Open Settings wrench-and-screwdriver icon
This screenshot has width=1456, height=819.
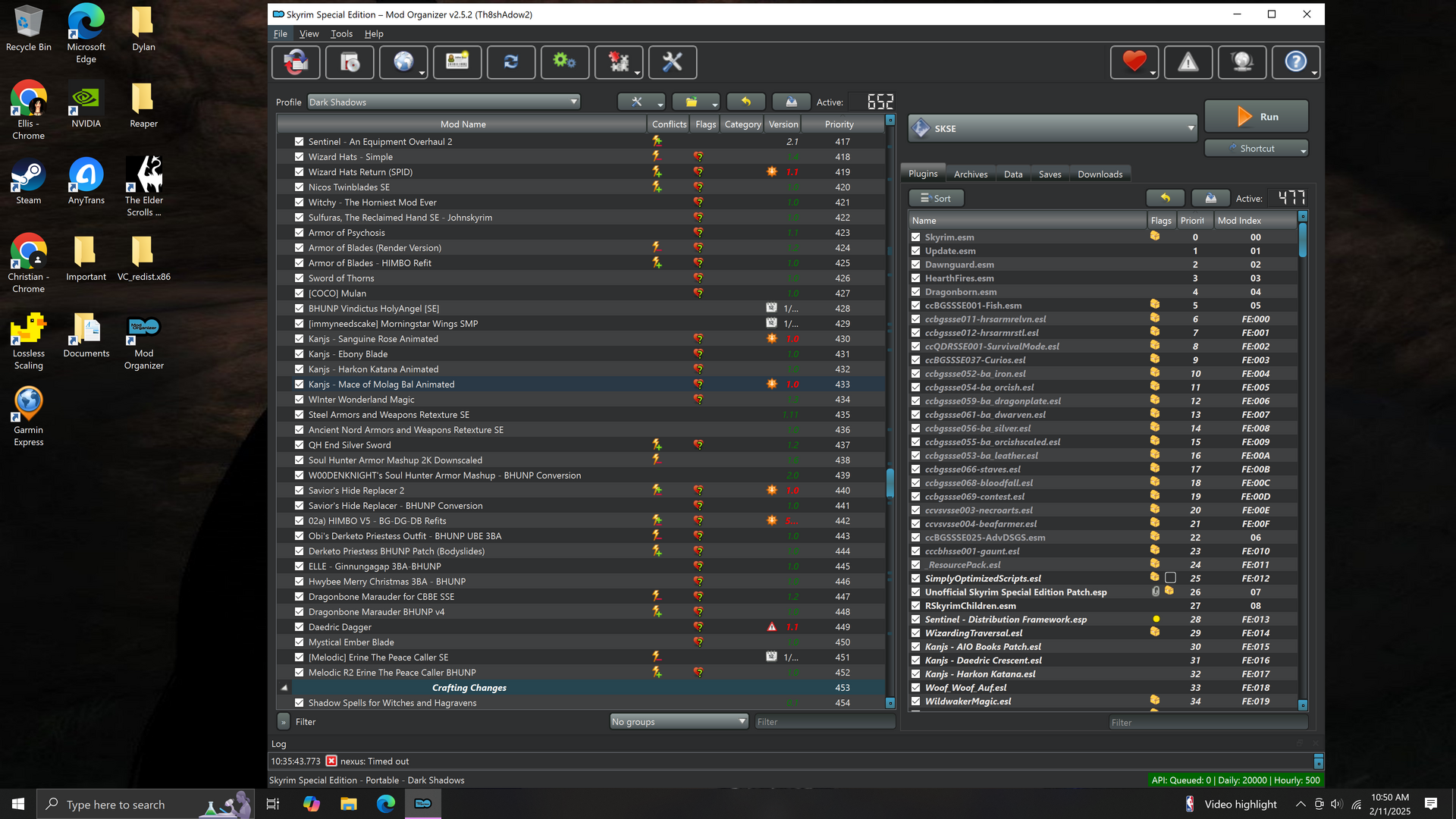click(673, 62)
